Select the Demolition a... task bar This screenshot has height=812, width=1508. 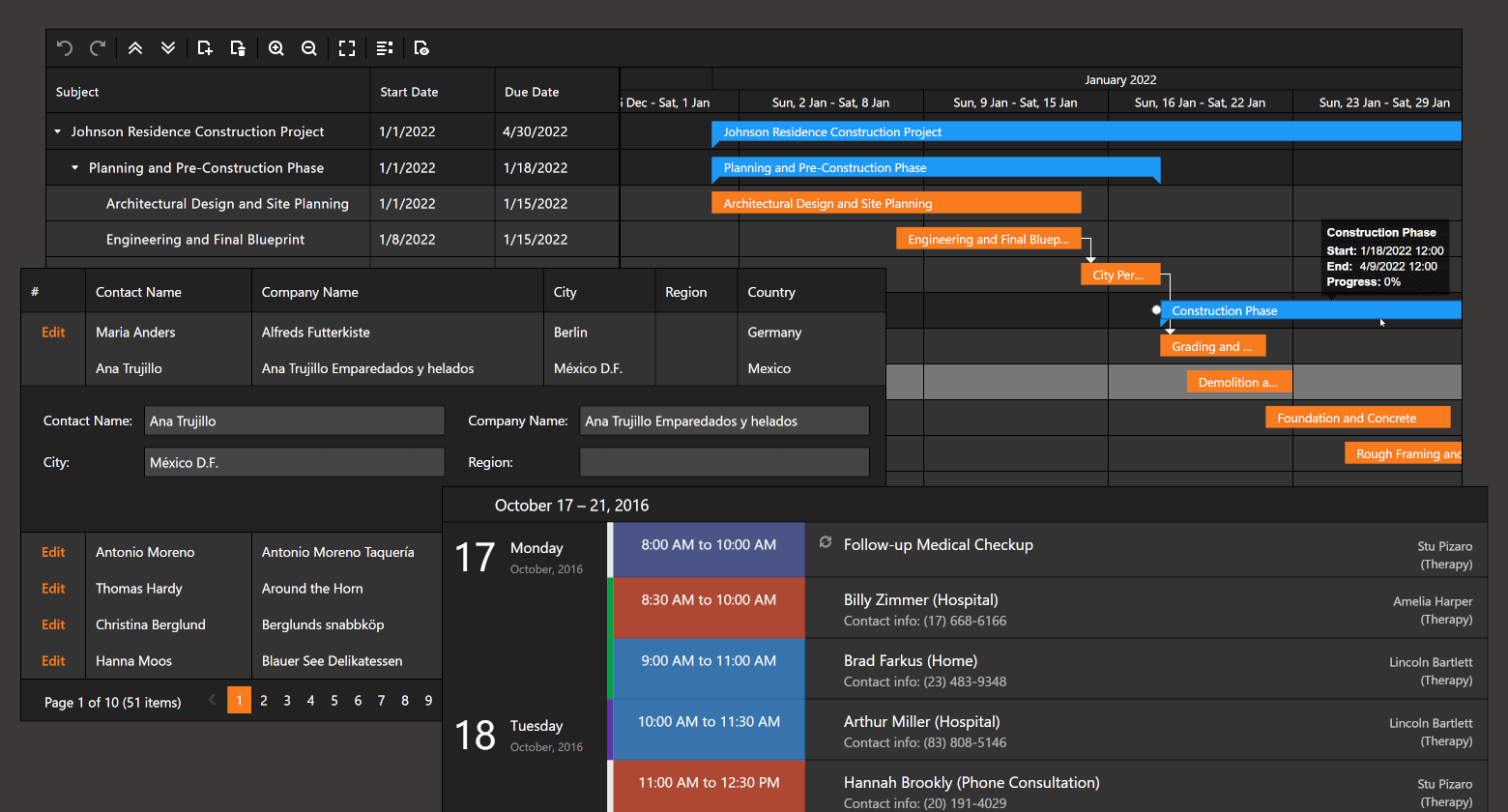pyautogui.click(x=1239, y=382)
